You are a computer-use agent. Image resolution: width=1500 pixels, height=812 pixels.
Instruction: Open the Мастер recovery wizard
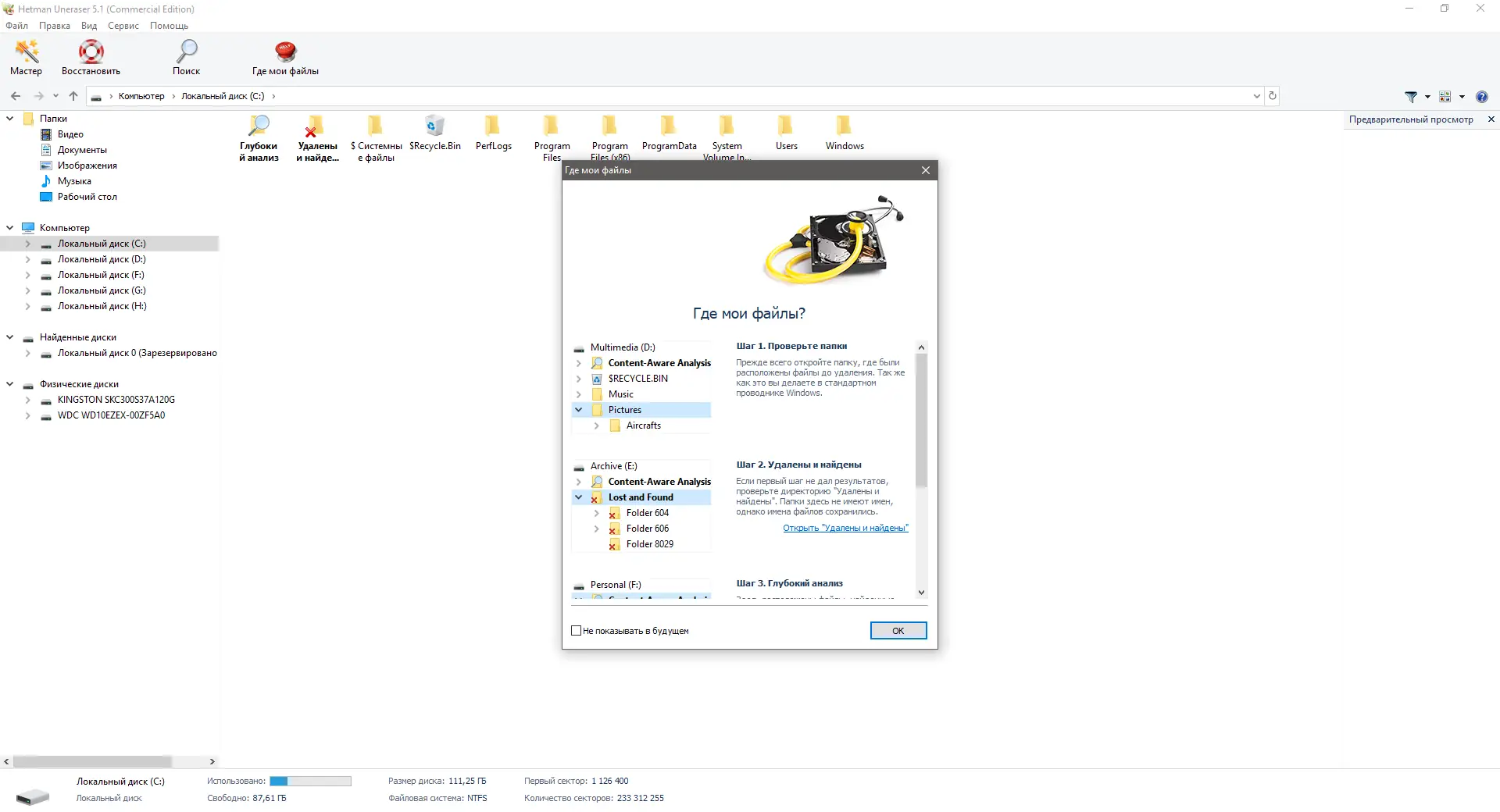coord(26,56)
